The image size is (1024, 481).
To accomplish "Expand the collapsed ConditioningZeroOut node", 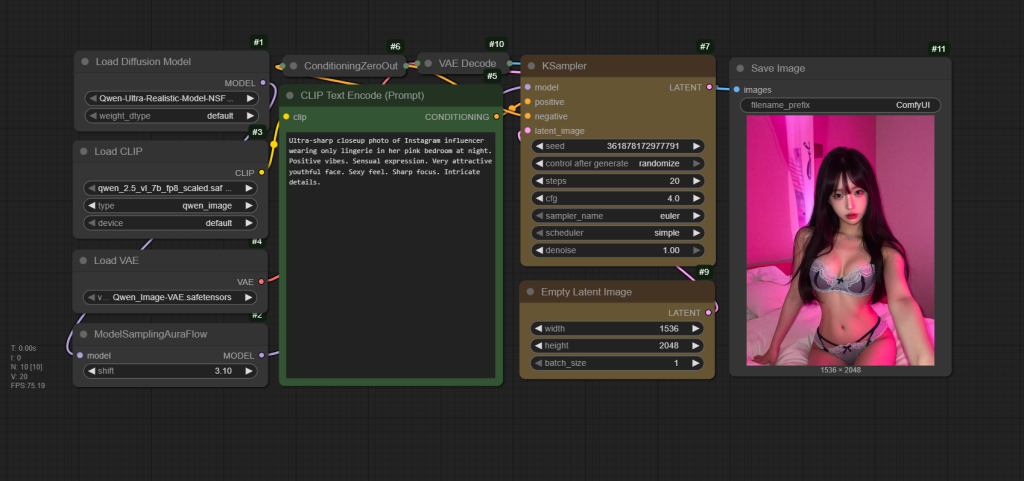I will point(294,66).
